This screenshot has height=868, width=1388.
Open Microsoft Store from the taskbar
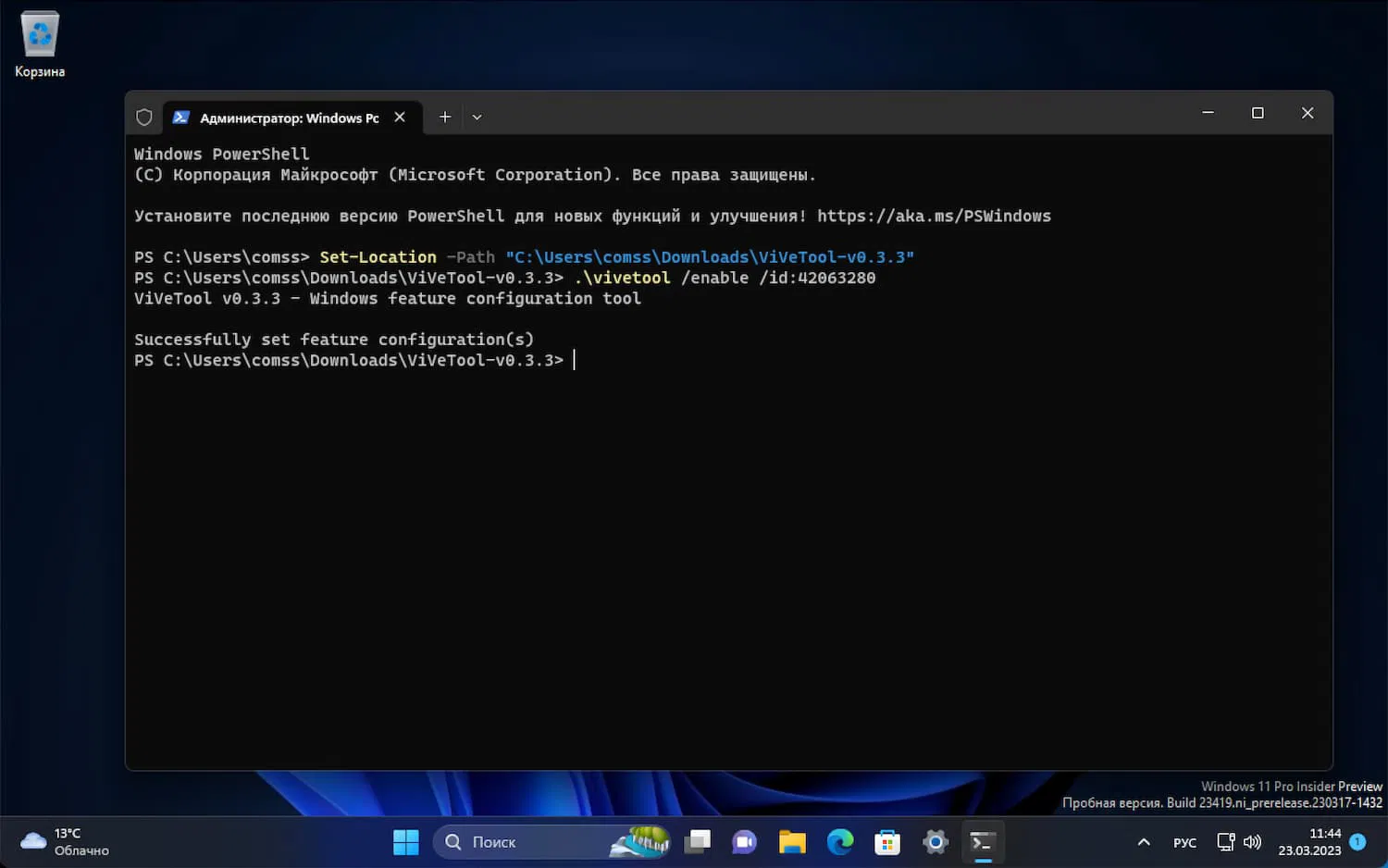point(887,842)
